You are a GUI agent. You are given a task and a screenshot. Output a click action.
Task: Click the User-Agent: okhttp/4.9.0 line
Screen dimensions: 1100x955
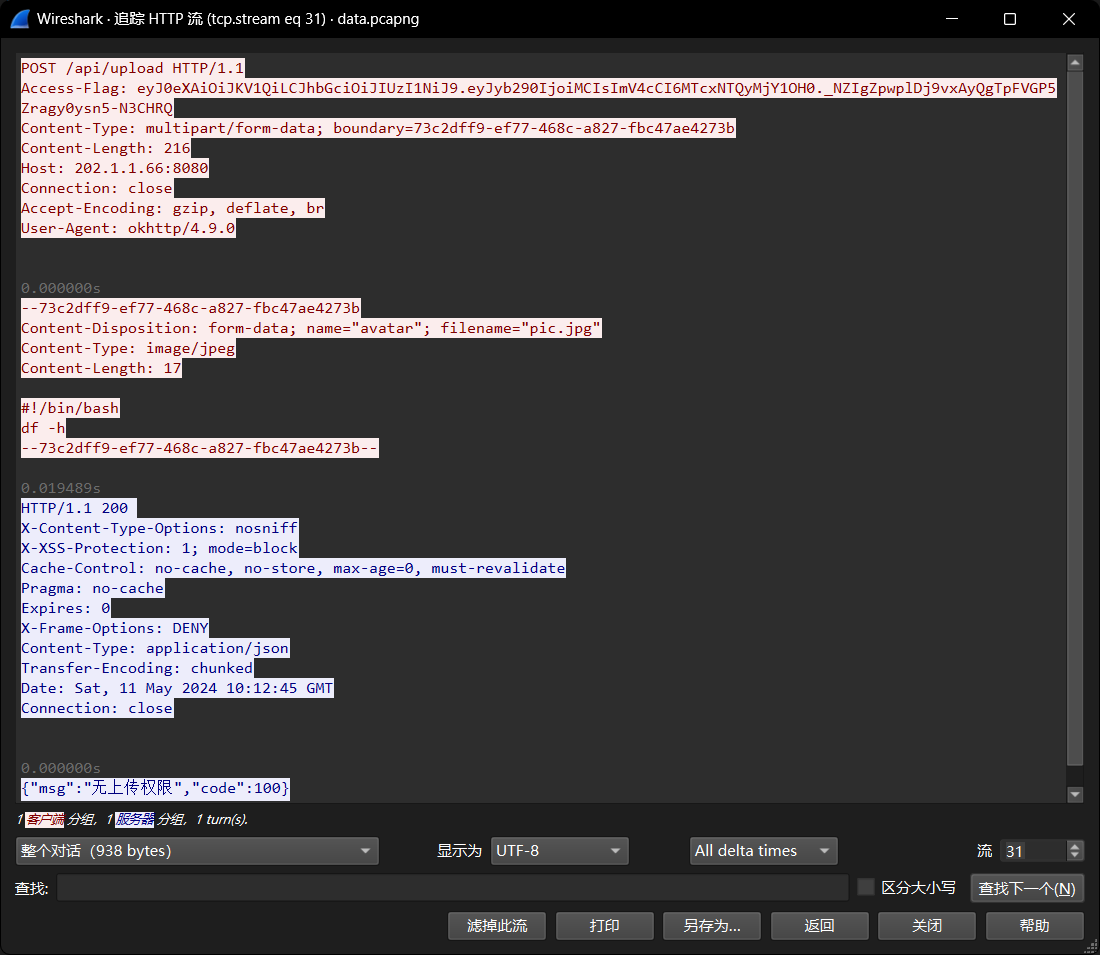point(128,228)
